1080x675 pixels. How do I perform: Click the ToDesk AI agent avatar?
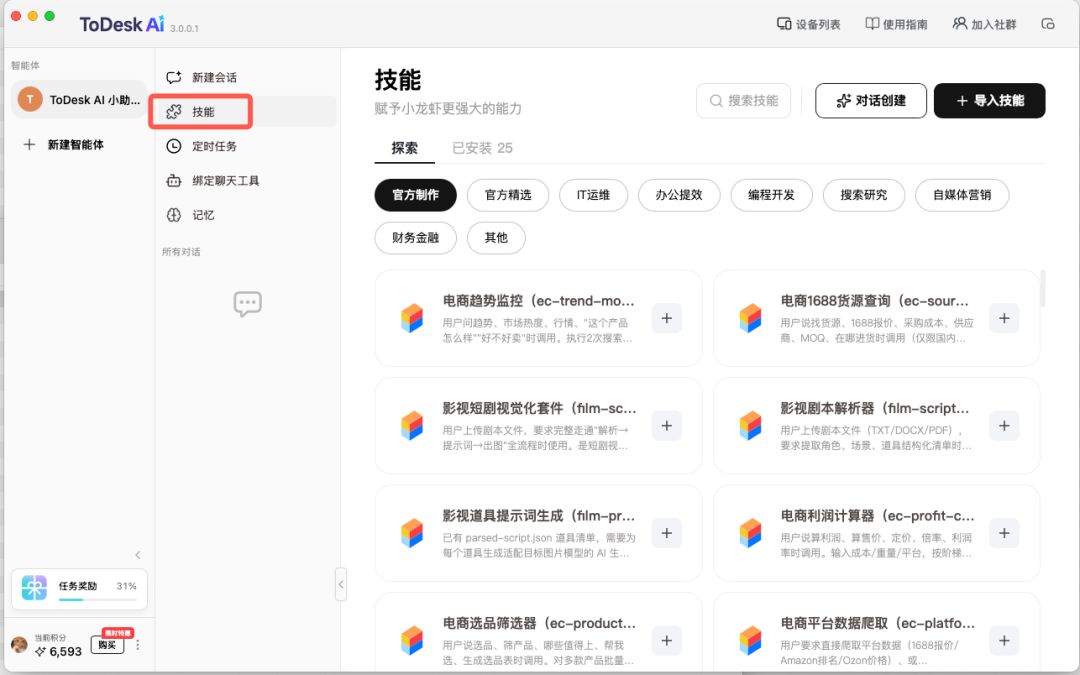pos(30,100)
